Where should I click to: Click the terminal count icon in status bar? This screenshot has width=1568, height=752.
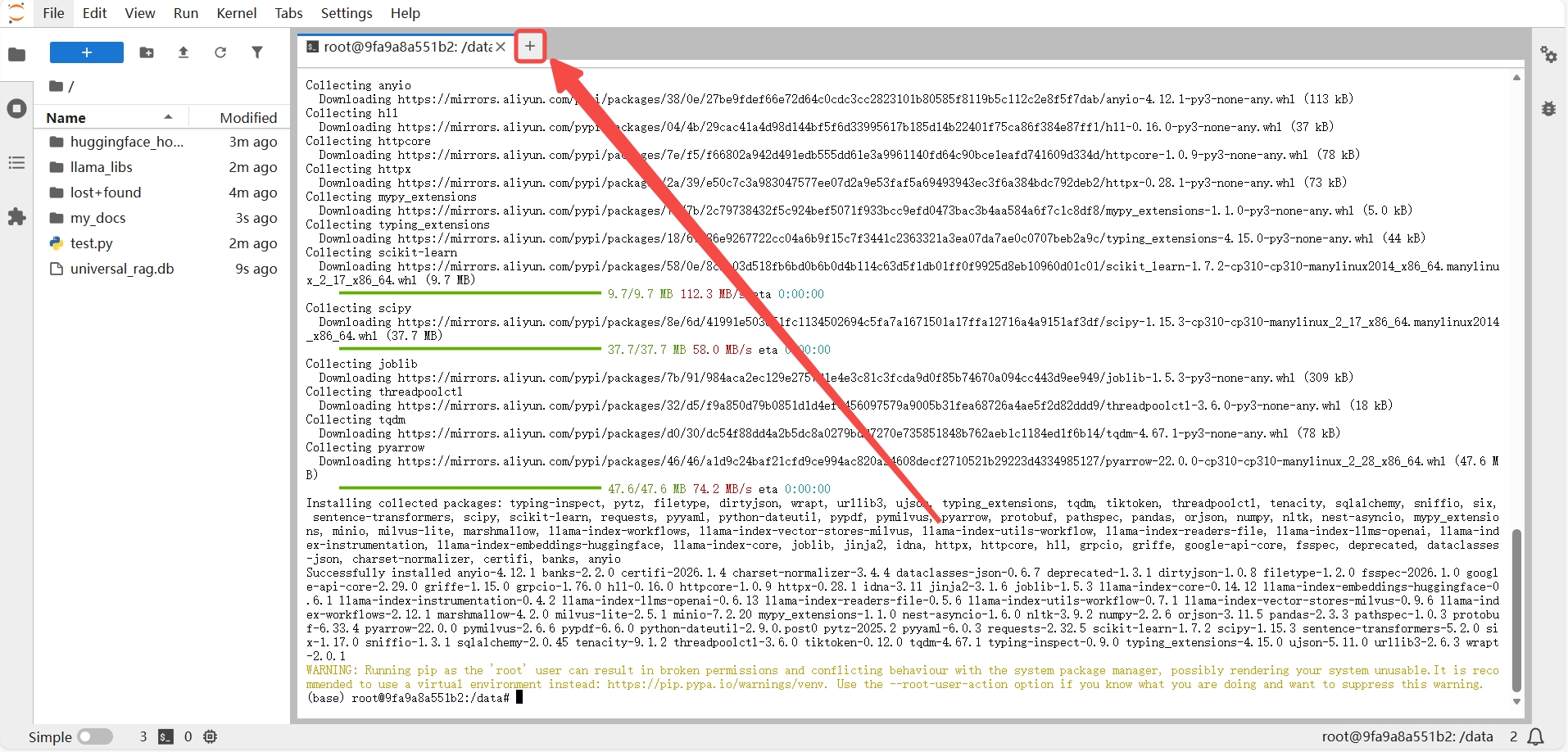(165, 736)
